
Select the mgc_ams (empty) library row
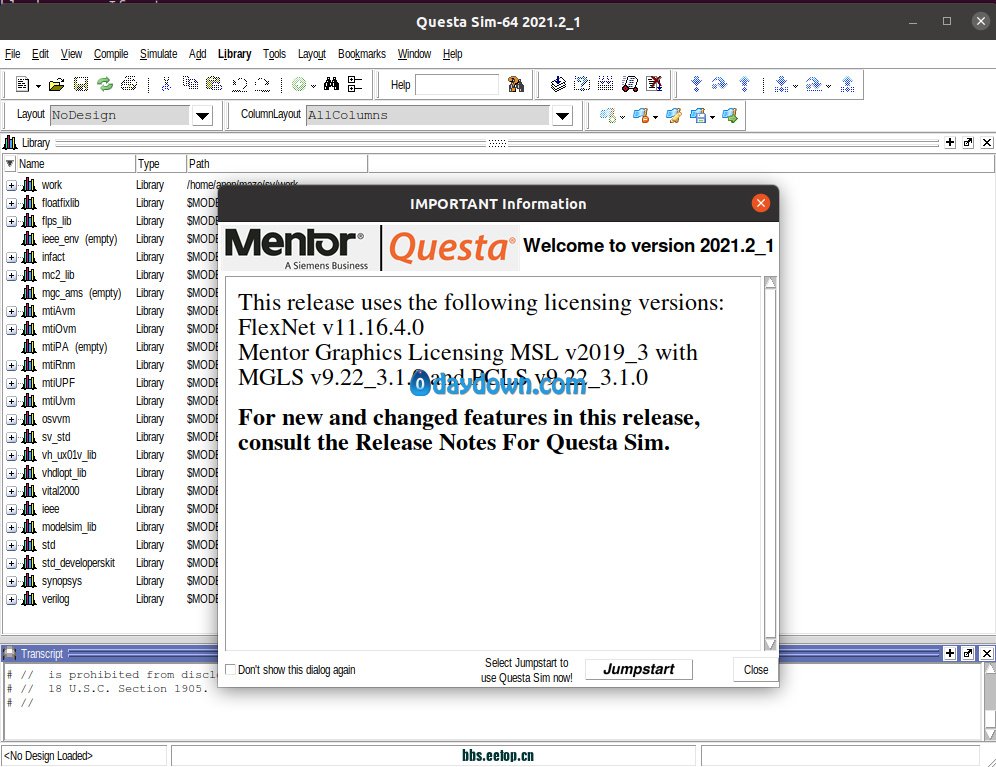coord(81,293)
